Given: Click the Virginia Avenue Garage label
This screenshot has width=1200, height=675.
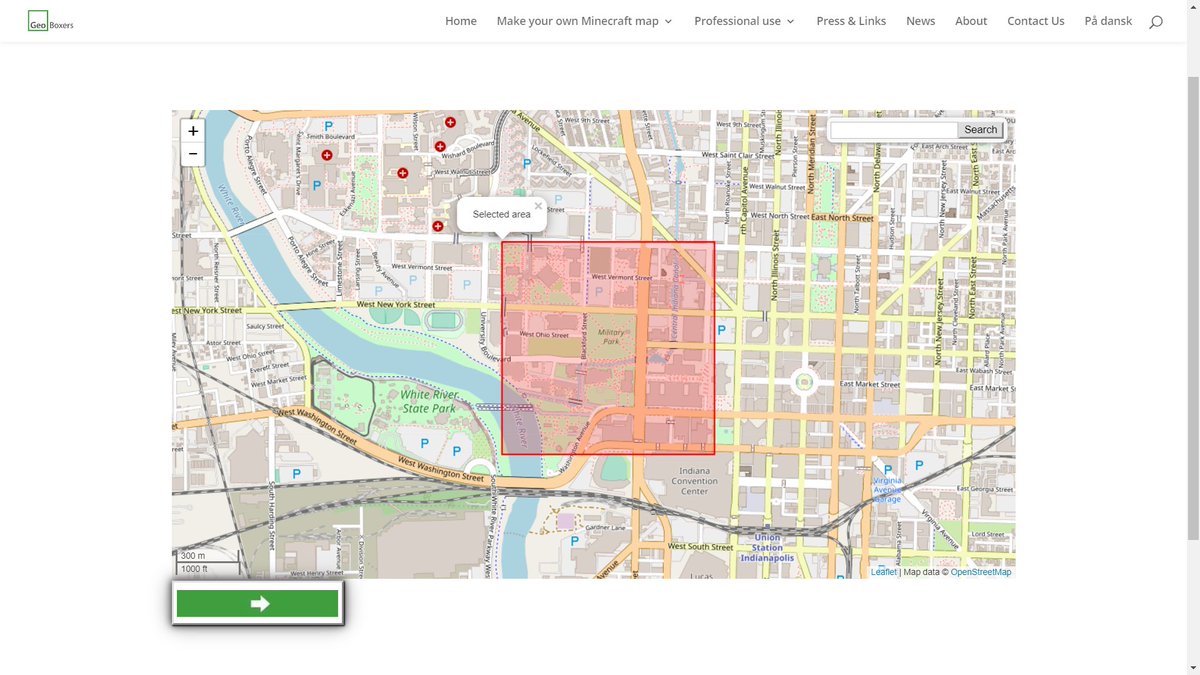Looking at the screenshot, I should (x=887, y=490).
